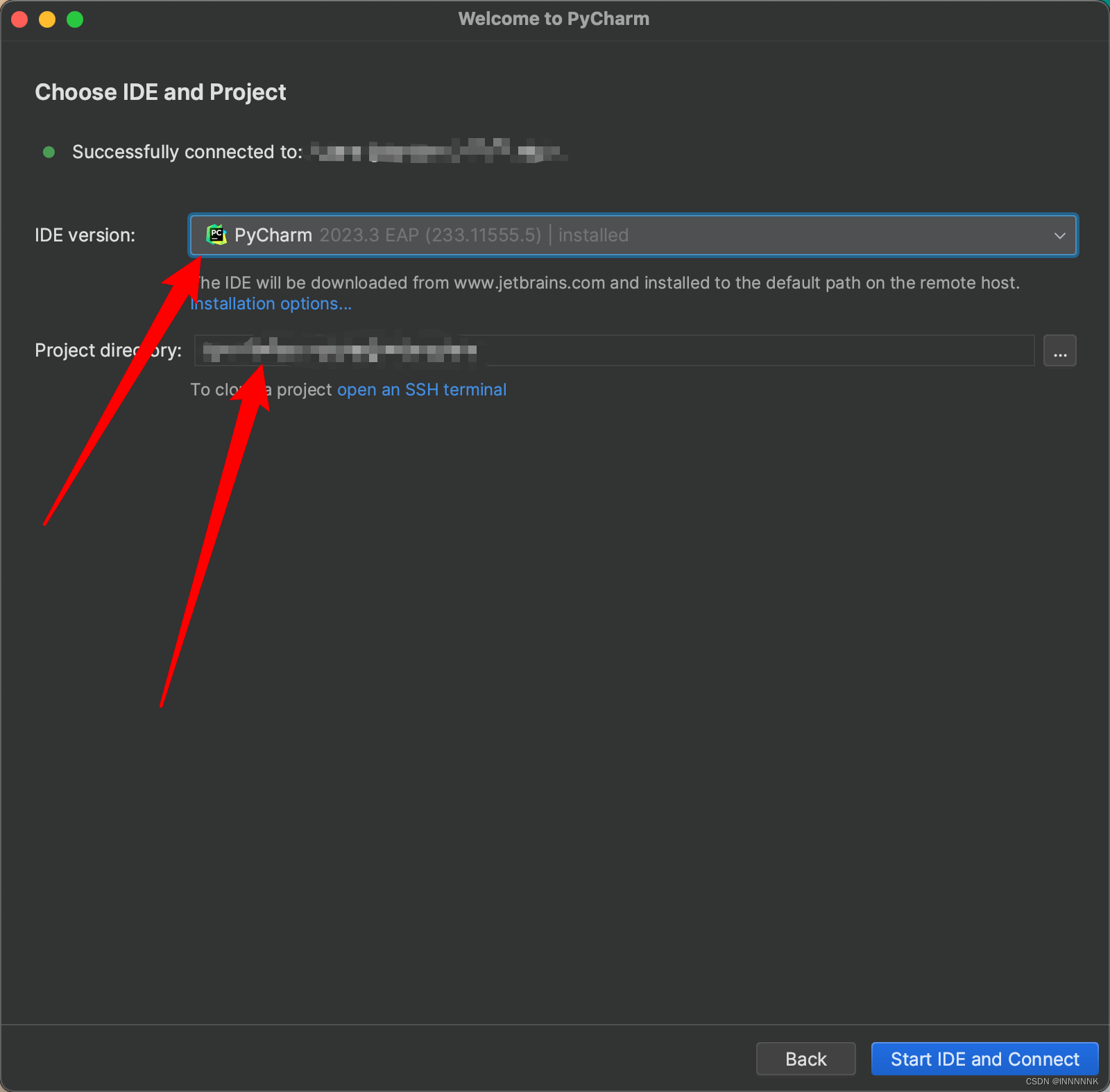Click the yellow minimize traffic light
1110x1092 pixels.
47,19
